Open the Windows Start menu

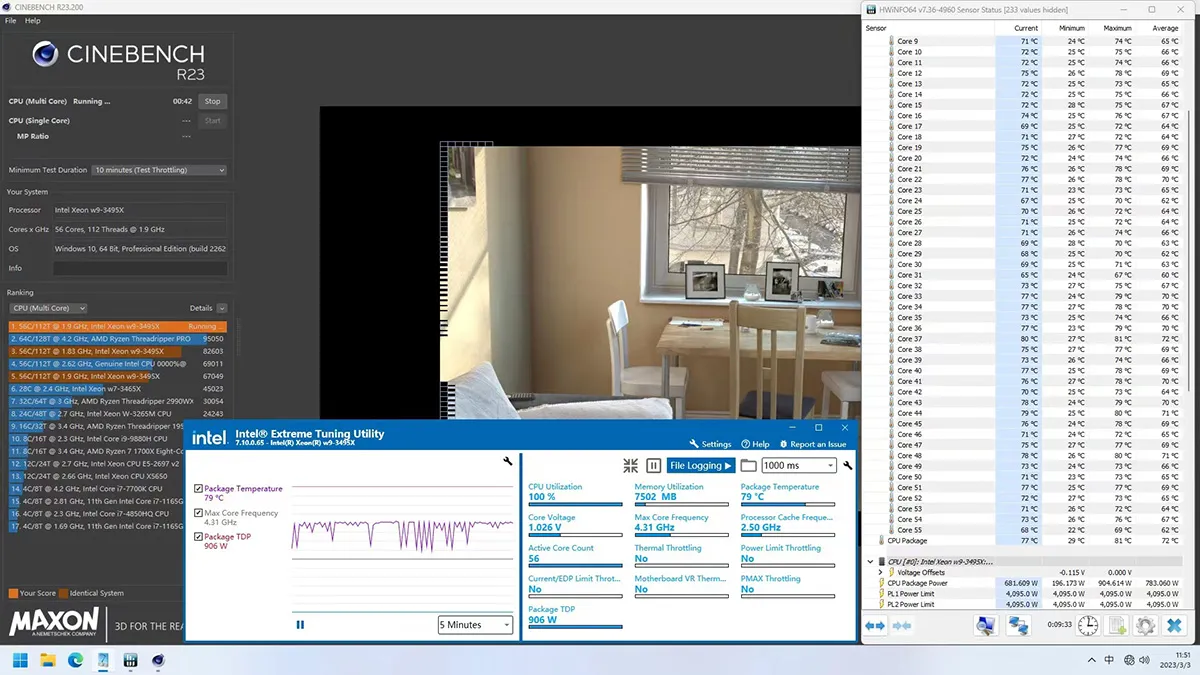(19, 660)
